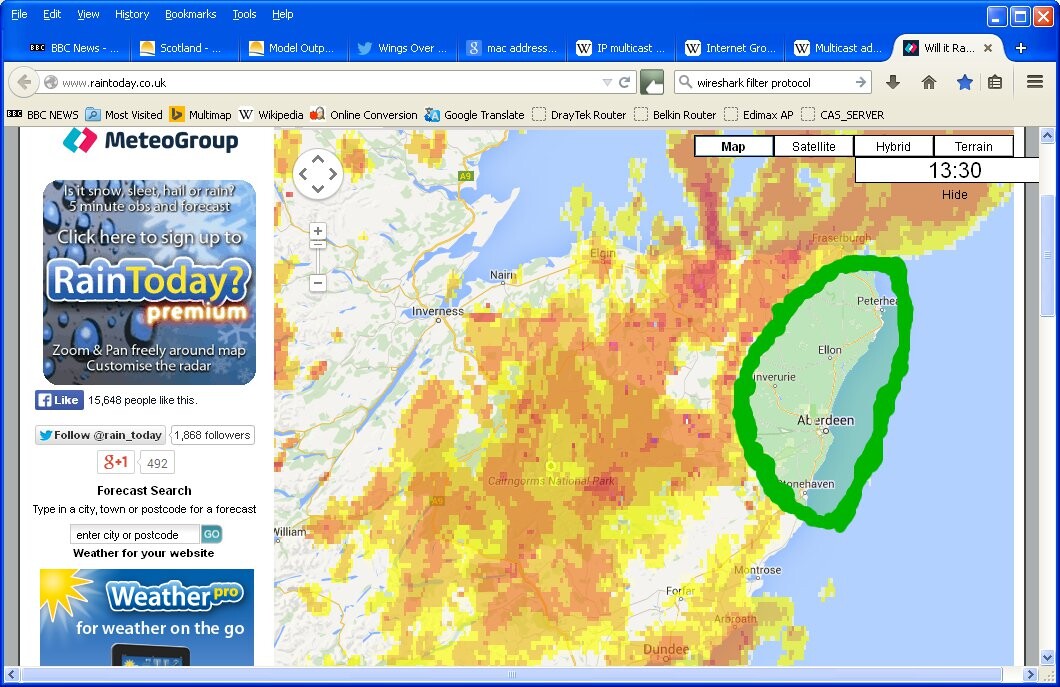This screenshot has height=687, width=1060.
Task: Switch map to Hybrid view
Action: tap(893, 147)
